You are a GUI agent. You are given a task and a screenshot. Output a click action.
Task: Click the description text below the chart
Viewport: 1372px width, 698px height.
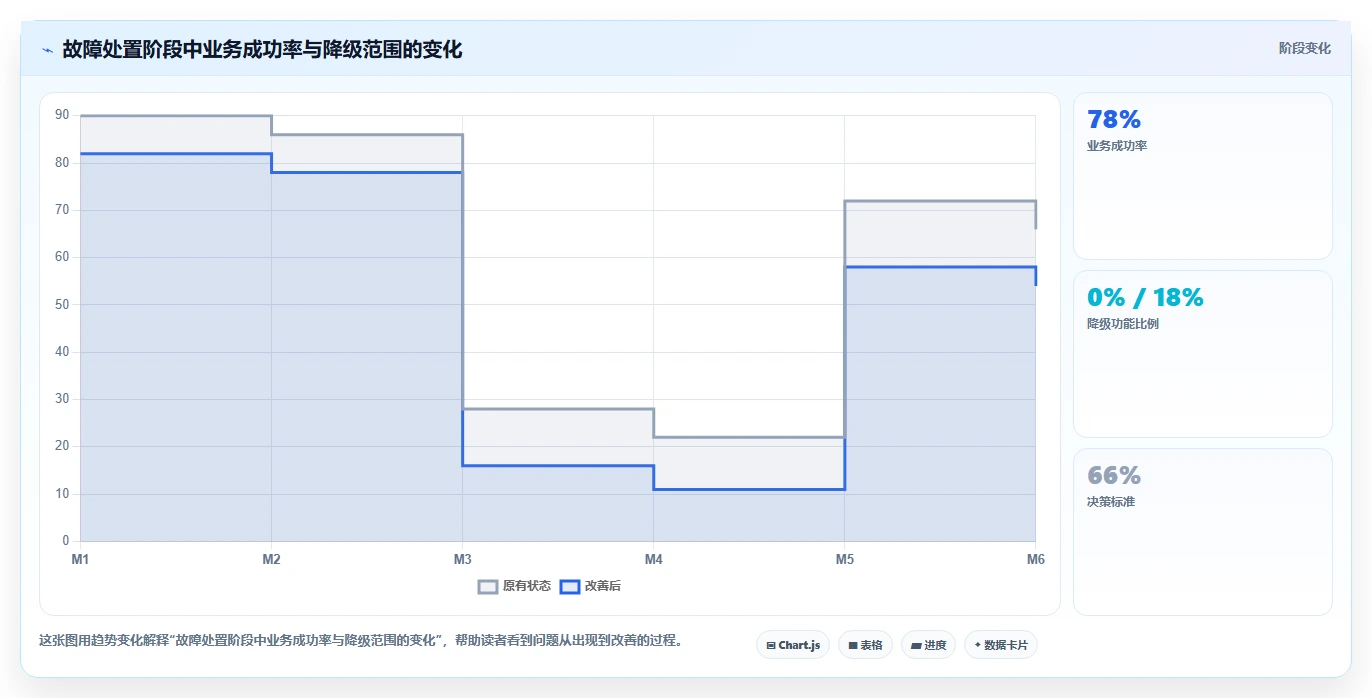pos(360,641)
